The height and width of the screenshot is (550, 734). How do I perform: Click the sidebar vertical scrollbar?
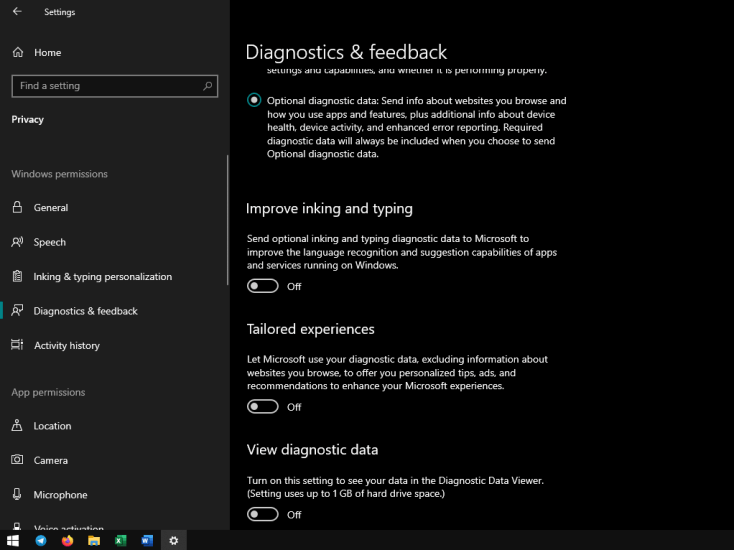click(228, 220)
